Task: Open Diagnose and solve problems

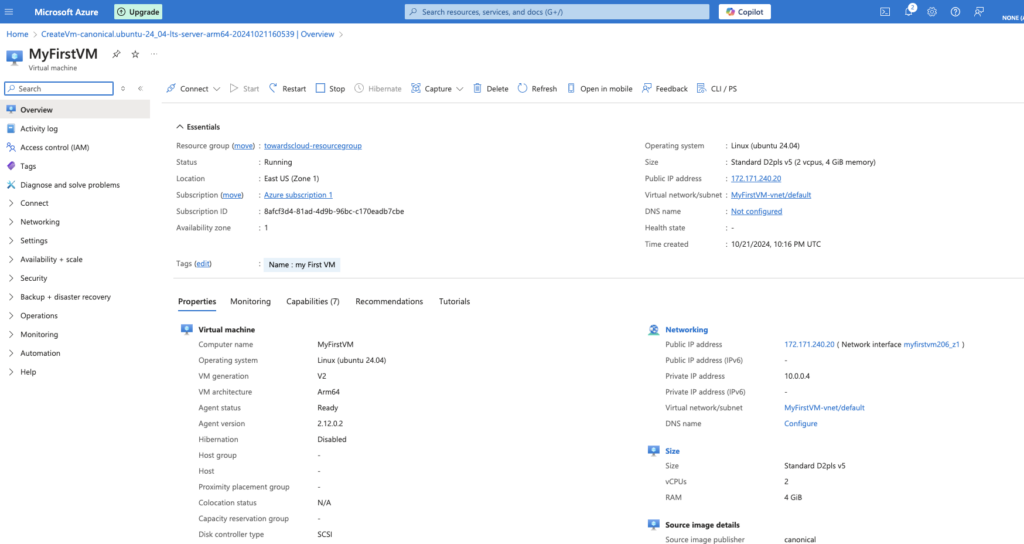Action: point(70,185)
